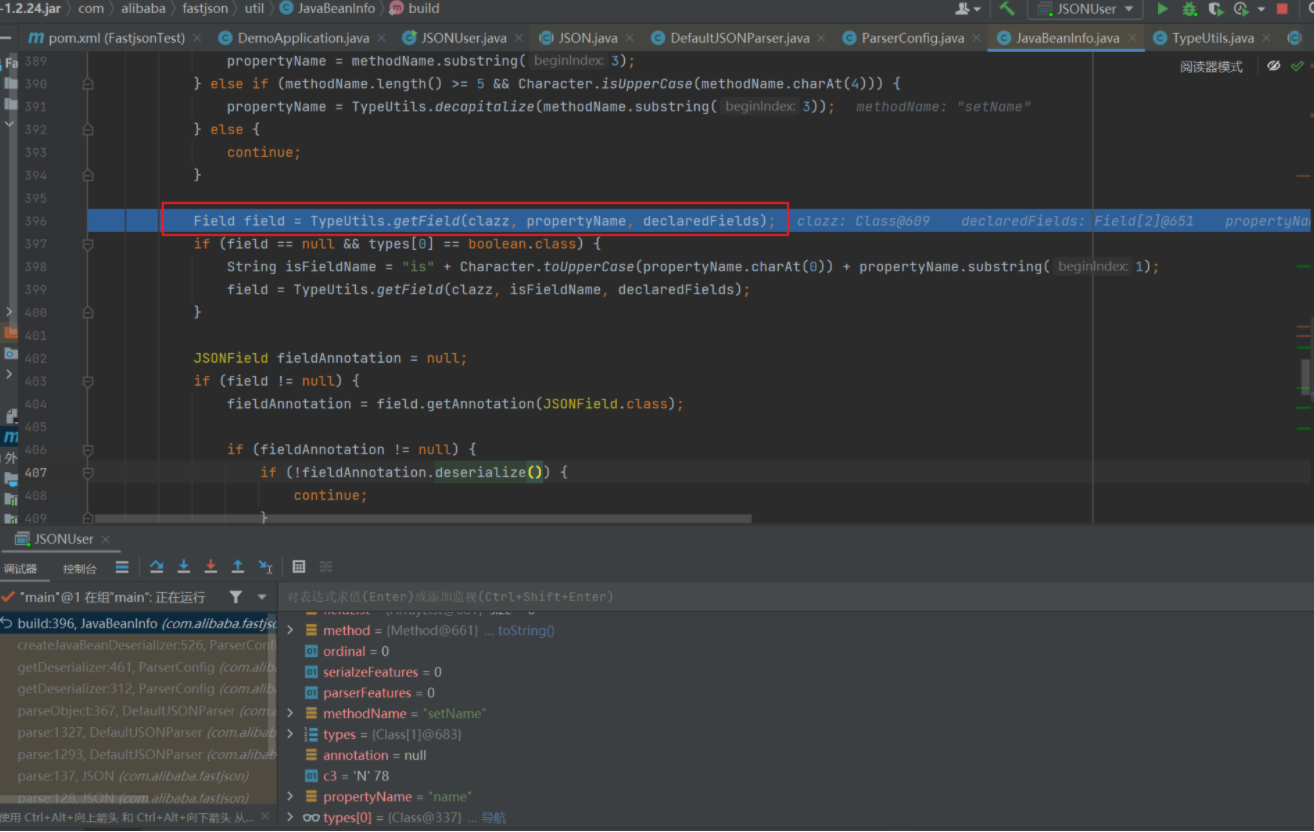Click the expression evaluation input field
Image resolution: width=1314 pixels, height=832 pixels.
(x=796, y=597)
